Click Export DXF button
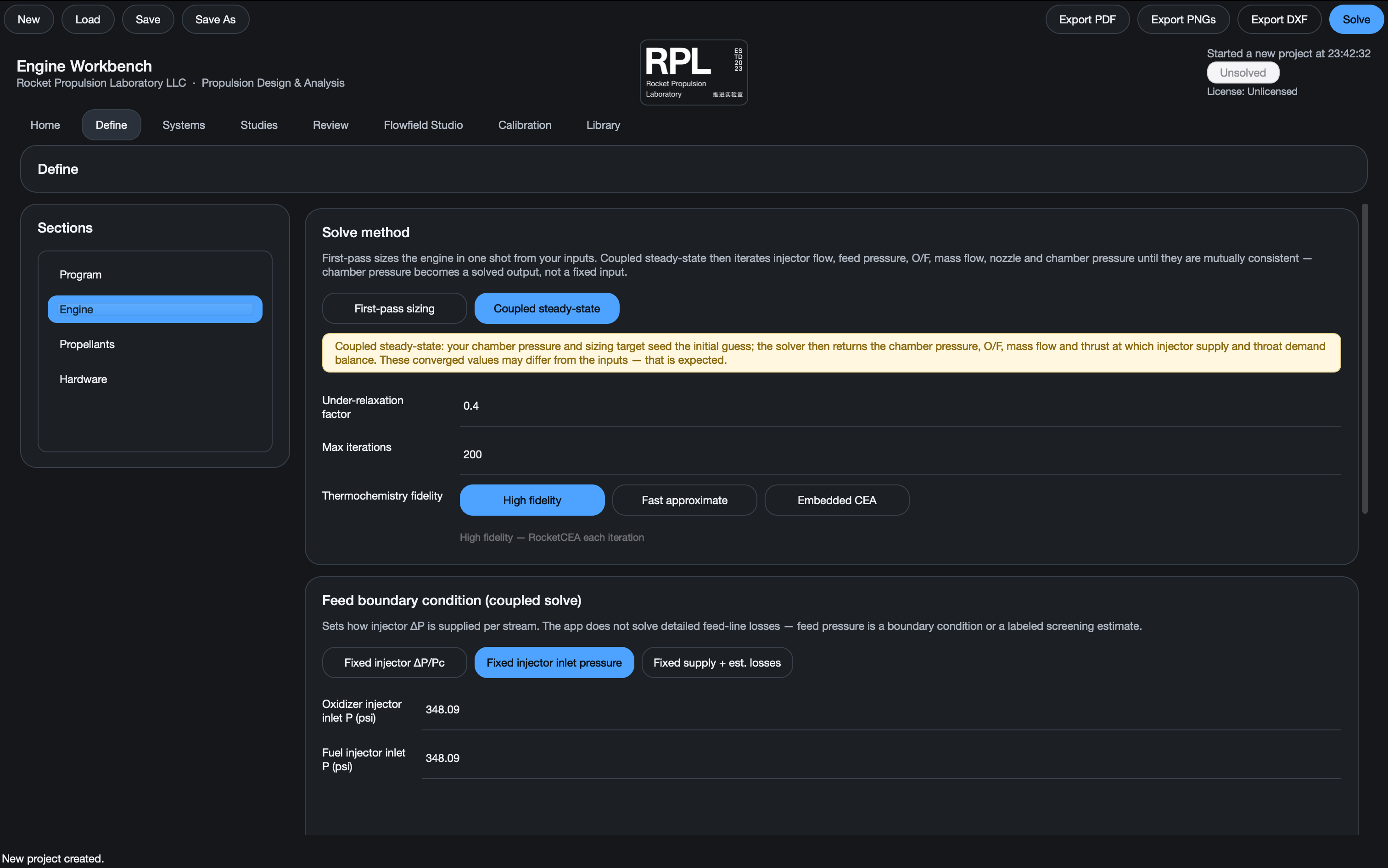 (1279, 19)
